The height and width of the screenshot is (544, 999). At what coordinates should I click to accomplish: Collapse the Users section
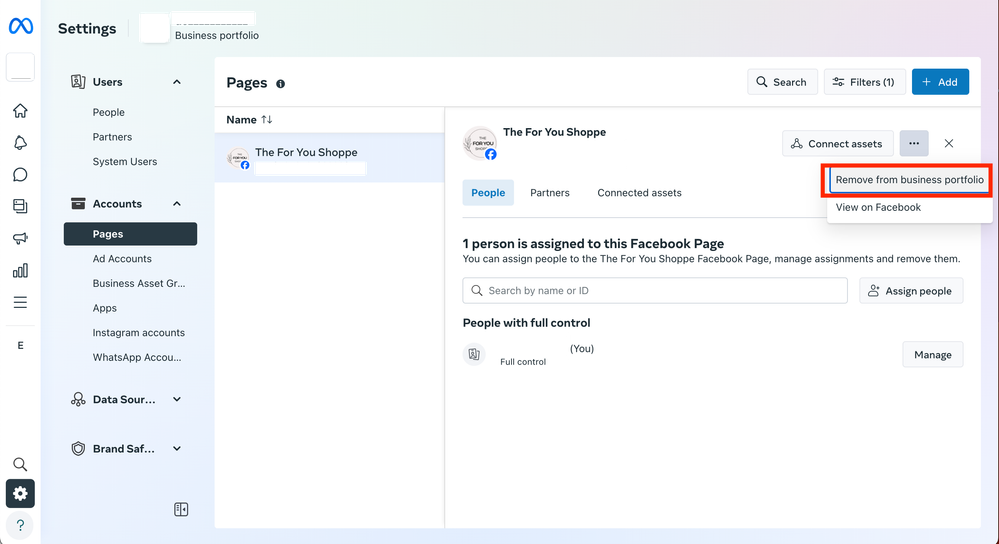point(177,82)
